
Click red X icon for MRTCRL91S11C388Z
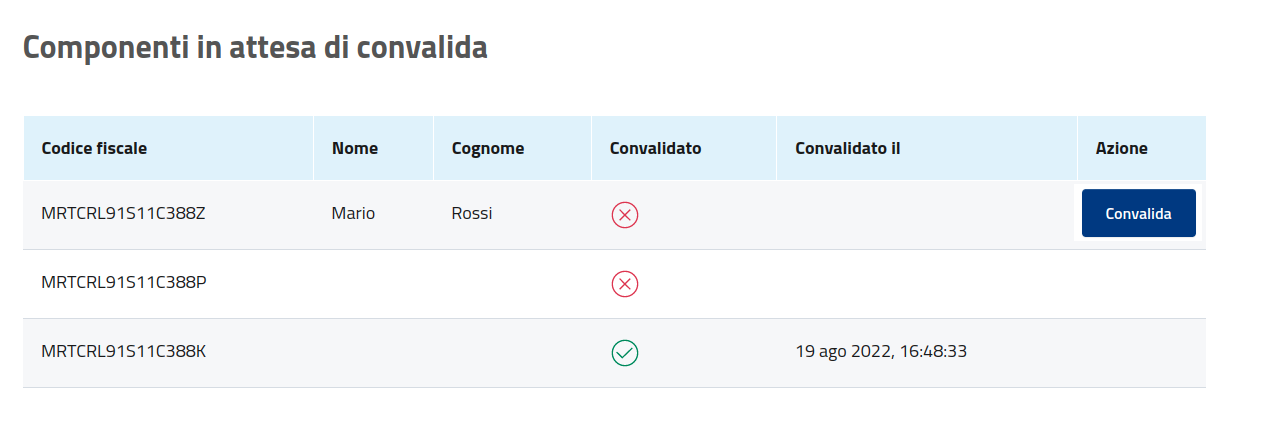pyautogui.click(x=625, y=214)
